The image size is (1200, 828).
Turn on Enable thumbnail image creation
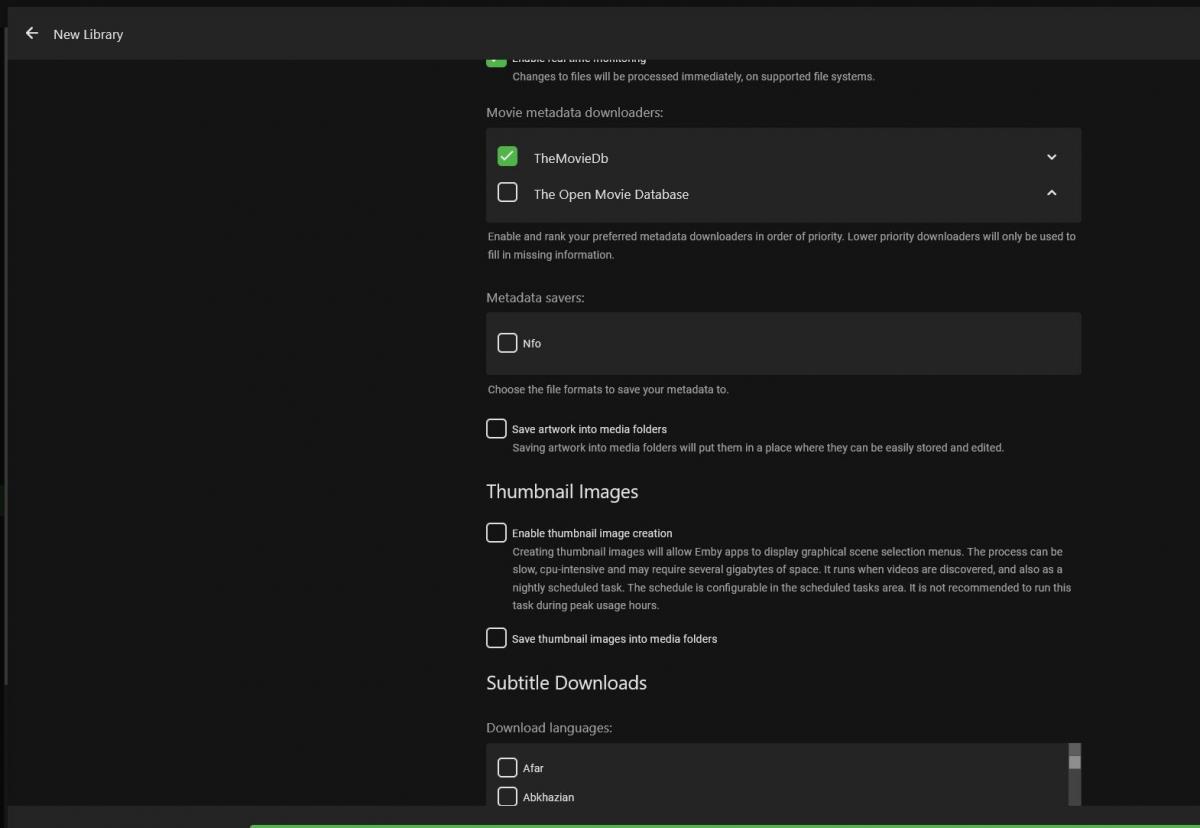click(496, 533)
